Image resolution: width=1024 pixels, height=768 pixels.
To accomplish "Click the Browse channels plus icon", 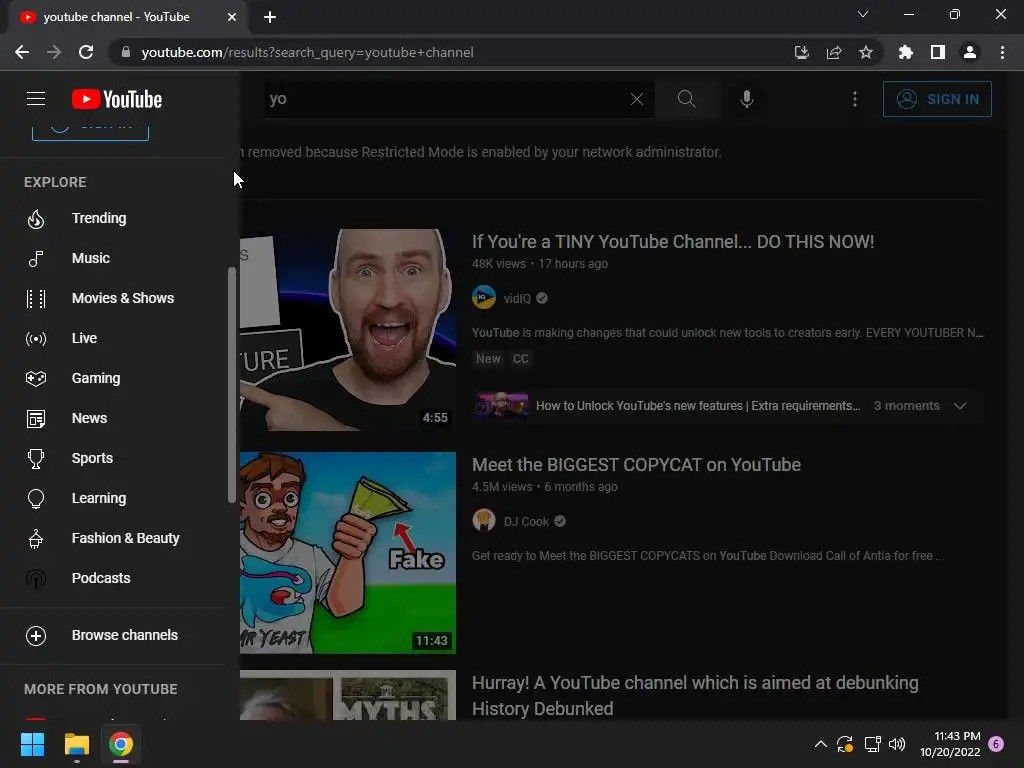I will click(36, 635).
